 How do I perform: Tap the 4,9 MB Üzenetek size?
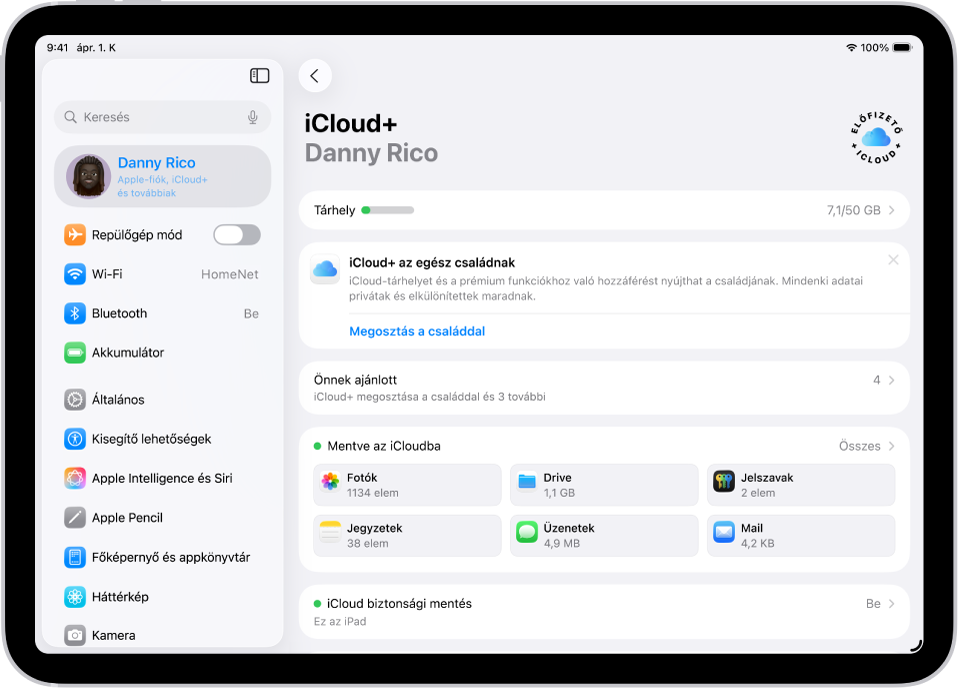click(561, 543)
